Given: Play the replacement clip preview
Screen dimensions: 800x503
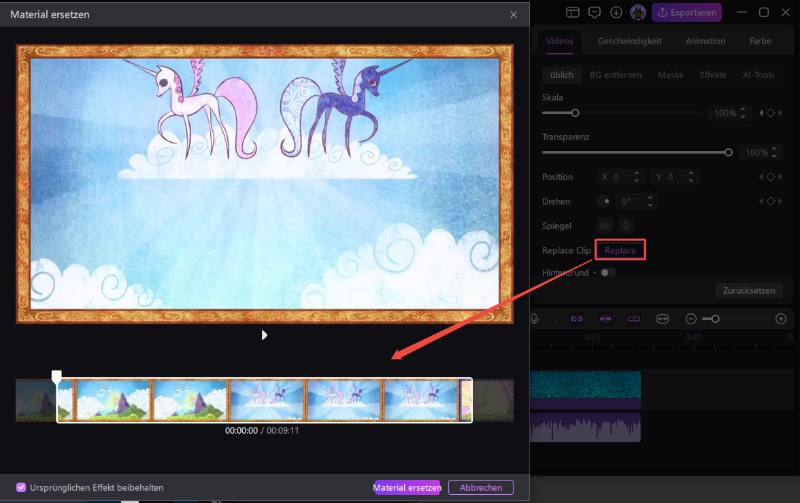Looking at the screenshot, I should pos(264,335).
